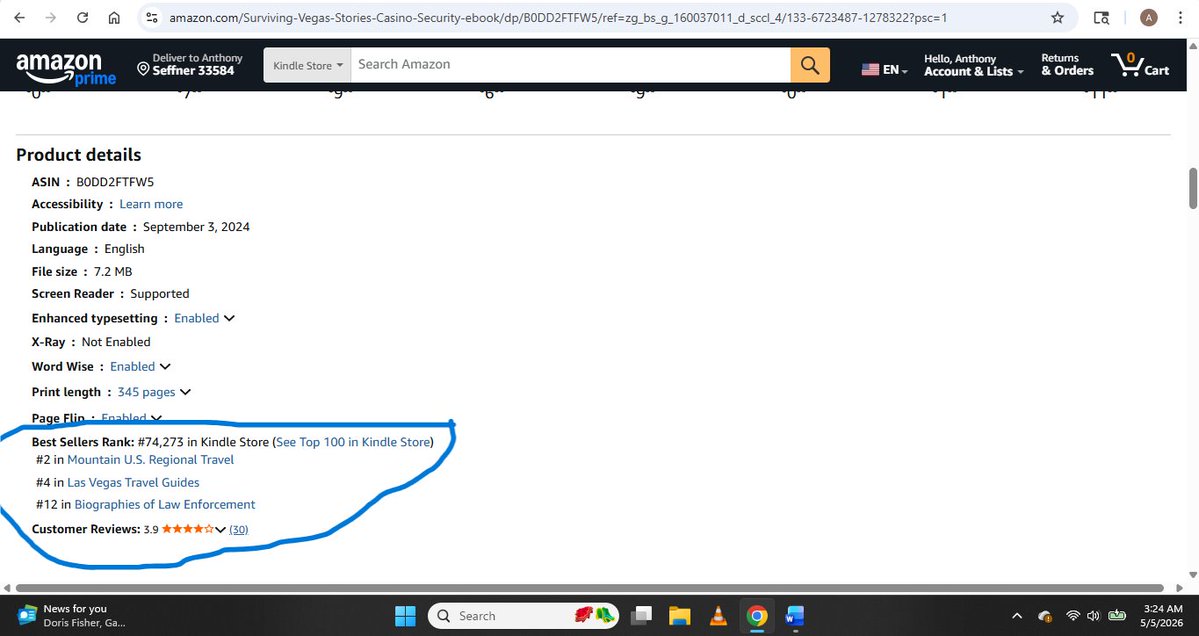Viewport: 1199px width, 636px height.
Task: Expand the Word Wise Enabled chevron
Action: coord(165,367)
